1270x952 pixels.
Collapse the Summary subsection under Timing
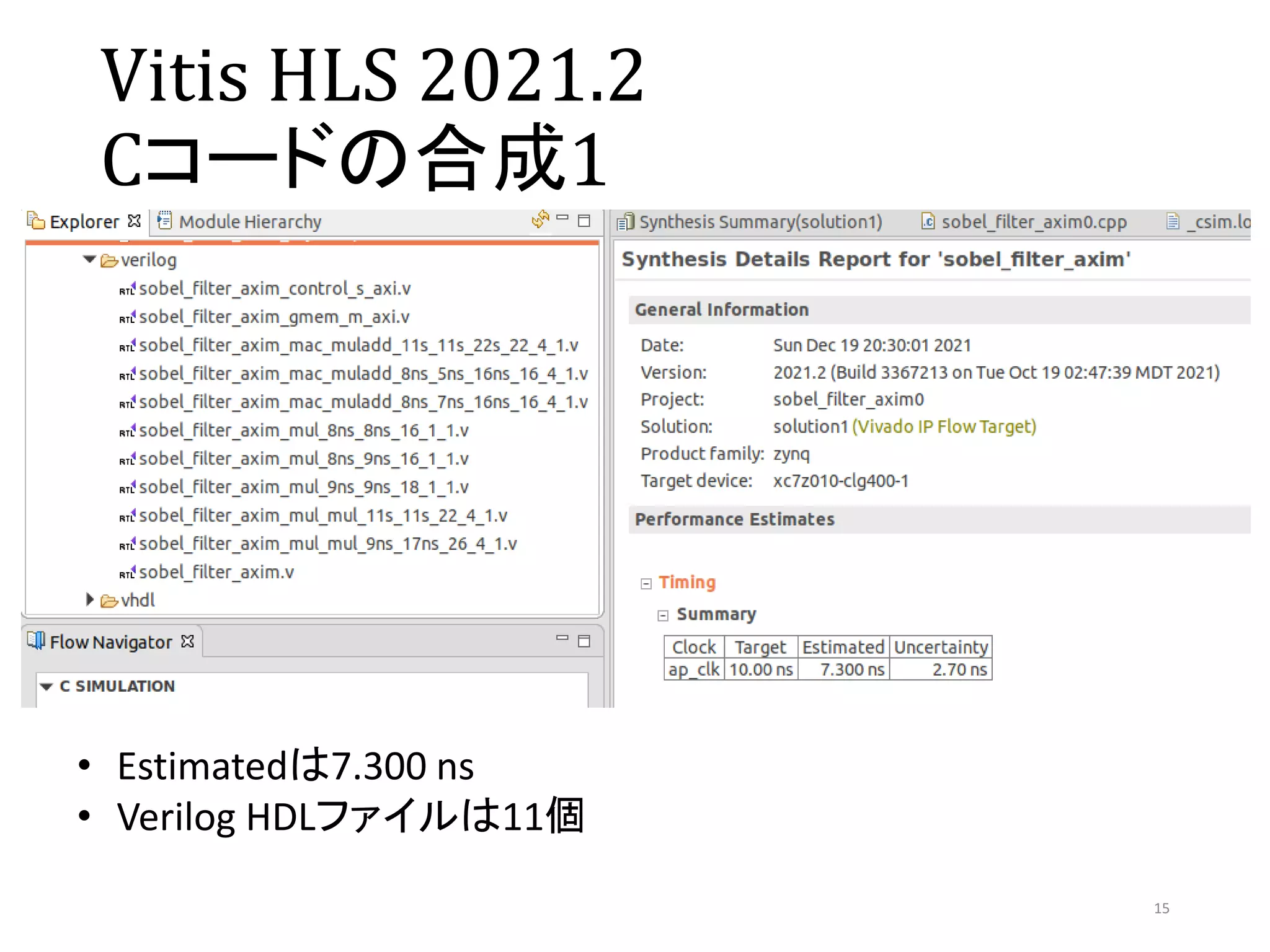coord(663,615)
